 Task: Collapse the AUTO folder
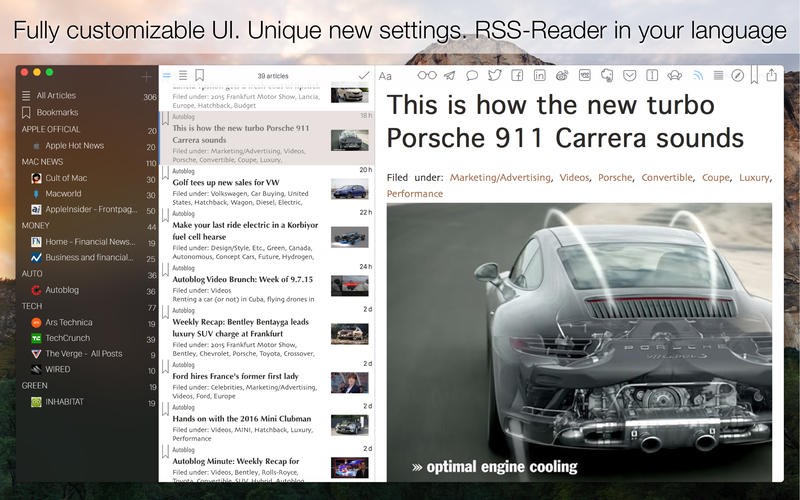pos(32,273)
